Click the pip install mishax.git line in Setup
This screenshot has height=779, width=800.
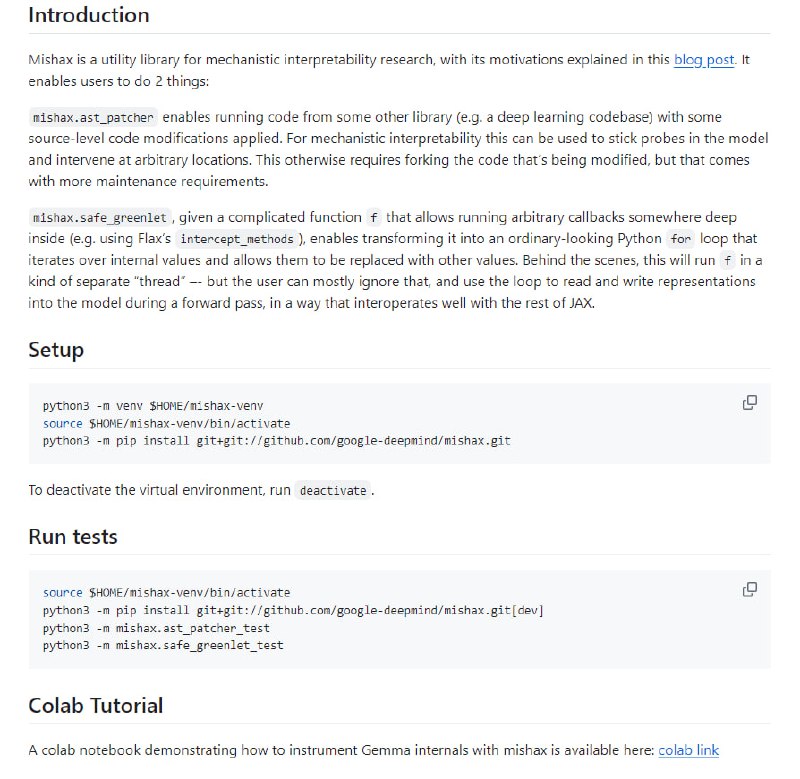(x=276, y=440)
